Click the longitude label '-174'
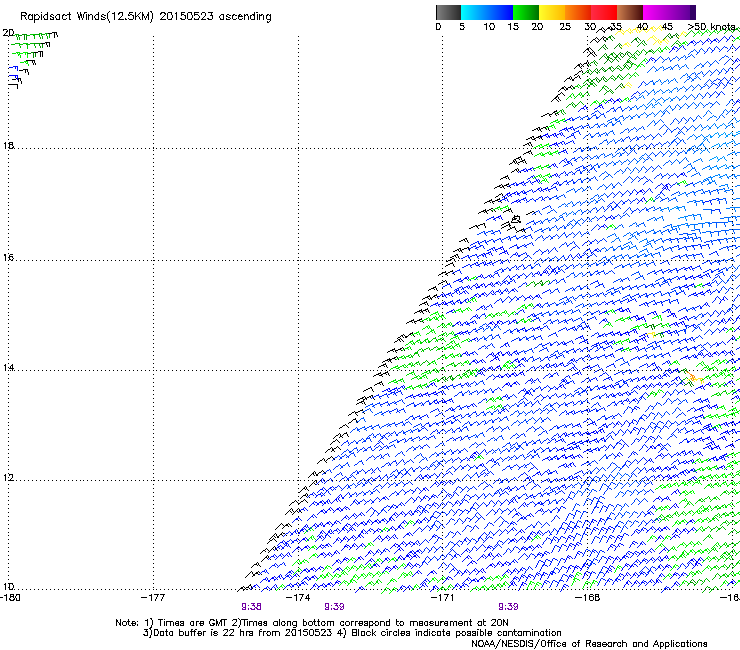Image resolution: width=740 pixels, height=650 pixels. tap(298, 597)
